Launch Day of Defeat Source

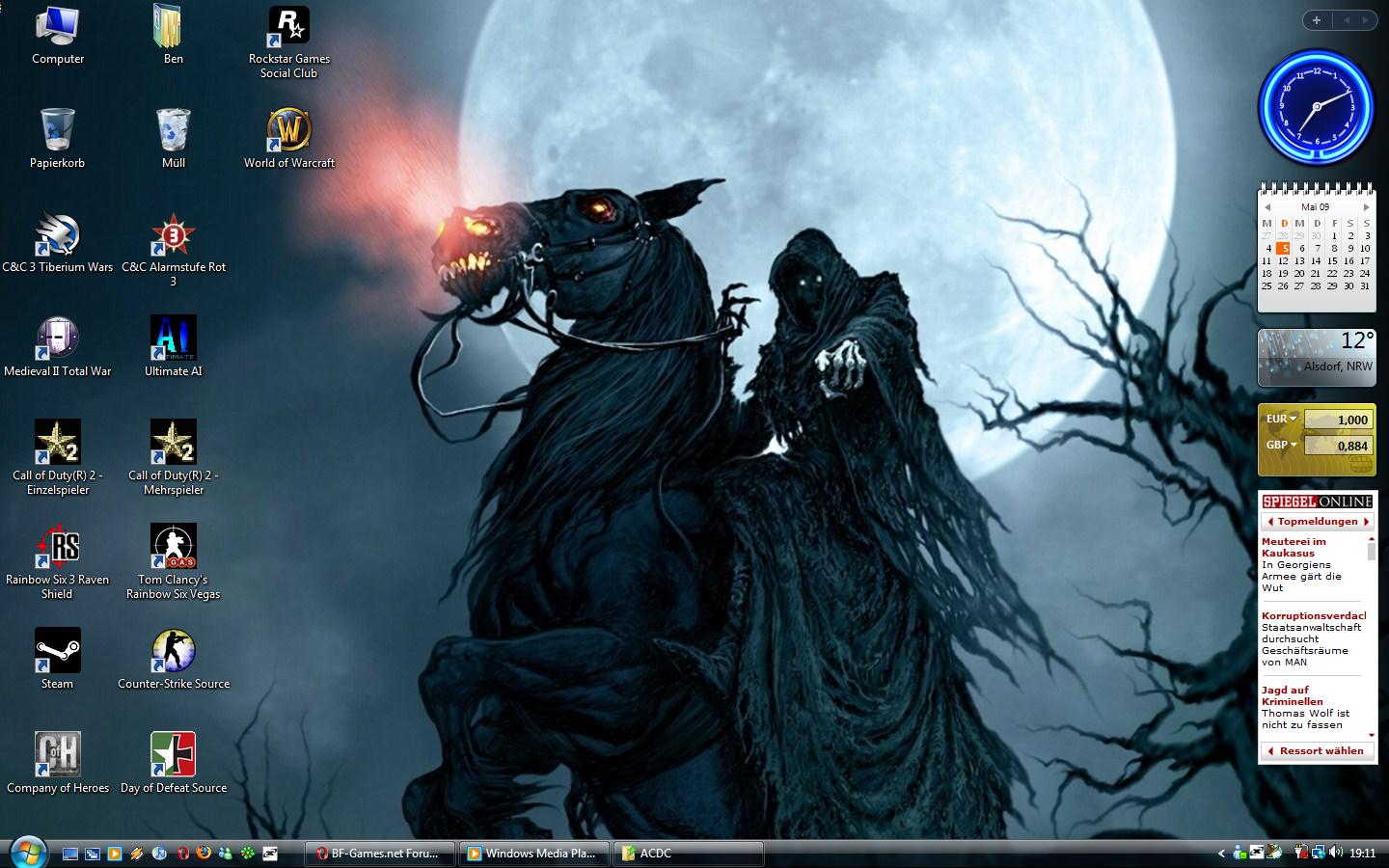click(x=174, y=764)
